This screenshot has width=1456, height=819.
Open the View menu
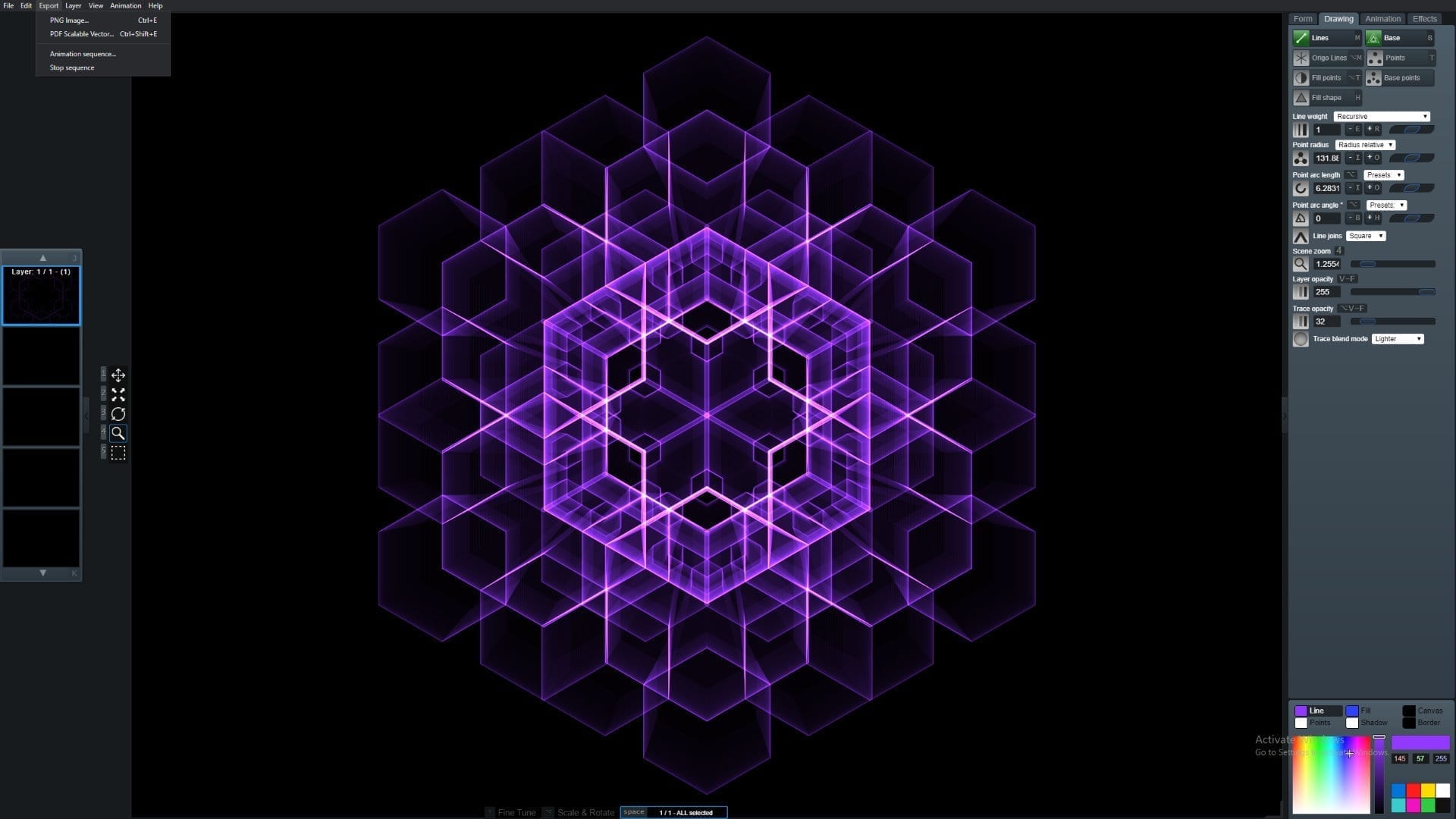point(96,5)
